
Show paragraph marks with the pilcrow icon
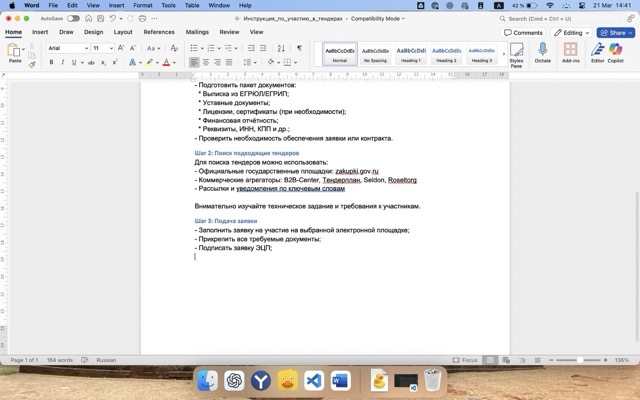tap(299, 48)
